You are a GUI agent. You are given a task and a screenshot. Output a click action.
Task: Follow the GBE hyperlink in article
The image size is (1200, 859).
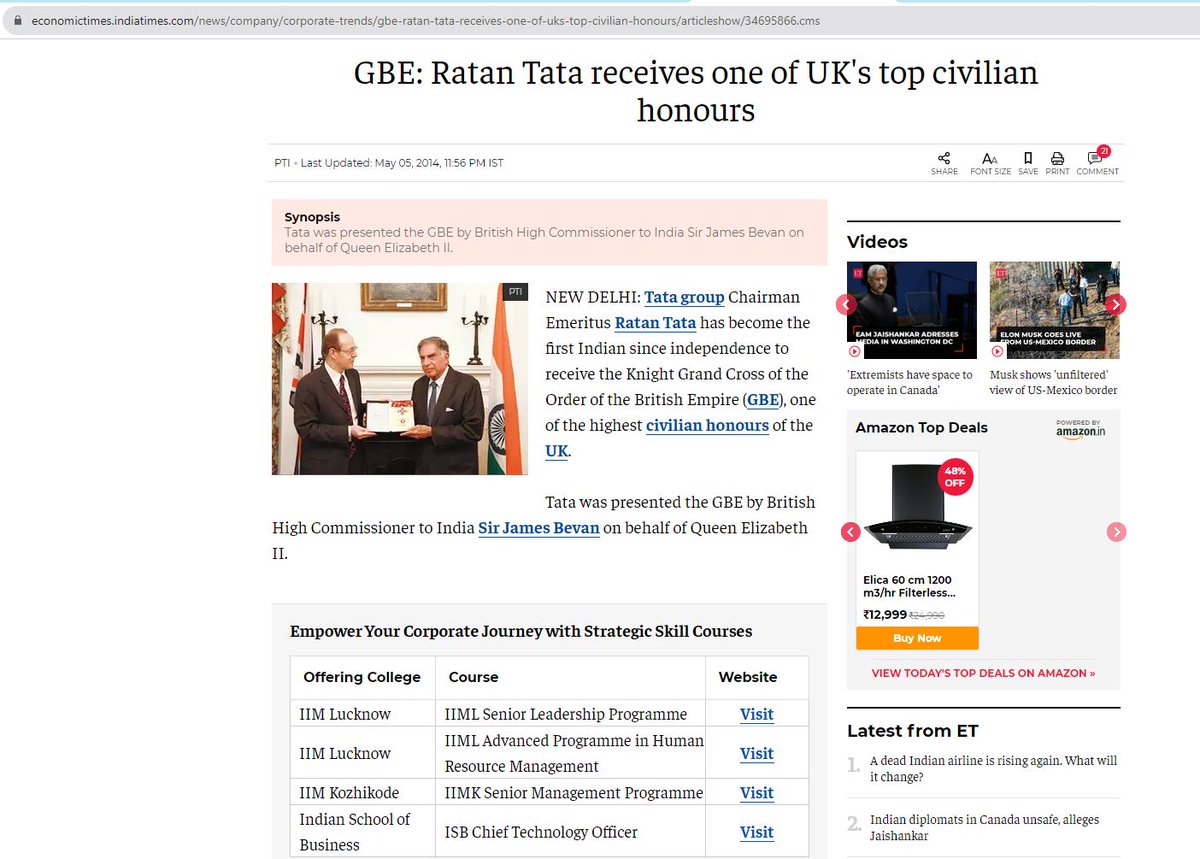[763, 399]
